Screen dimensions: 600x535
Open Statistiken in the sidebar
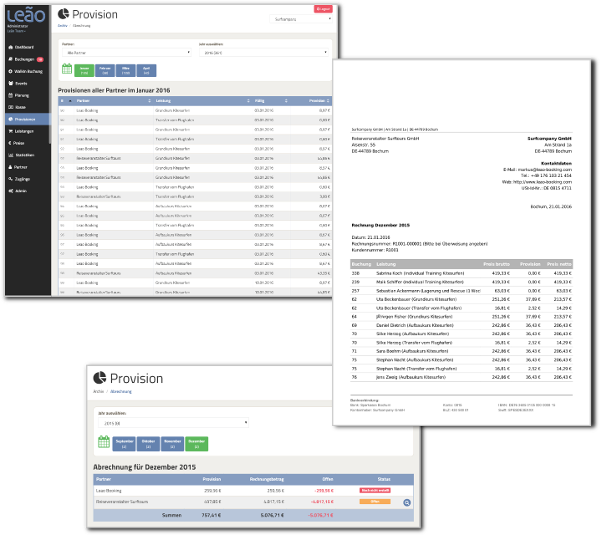click(x=26, y=154)
